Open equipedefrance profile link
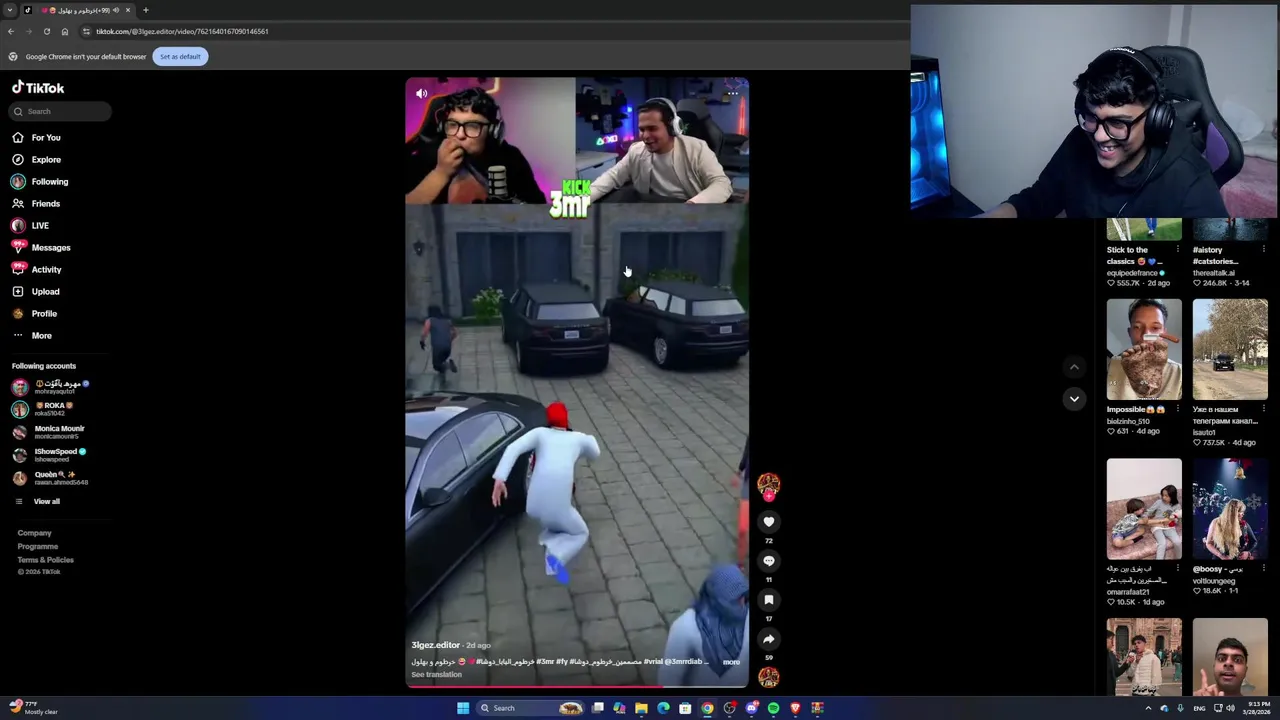Screen dimensions: 1280x720 pos(1133,273)
